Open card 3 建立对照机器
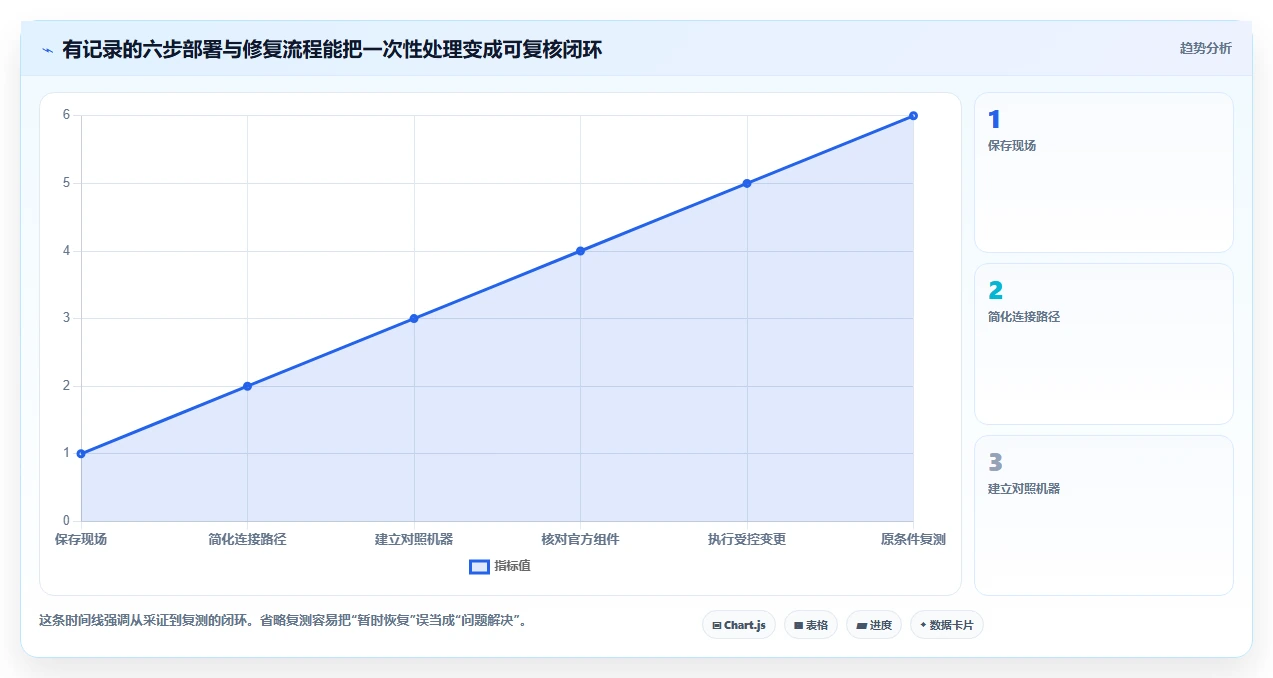 [1104, 515]
